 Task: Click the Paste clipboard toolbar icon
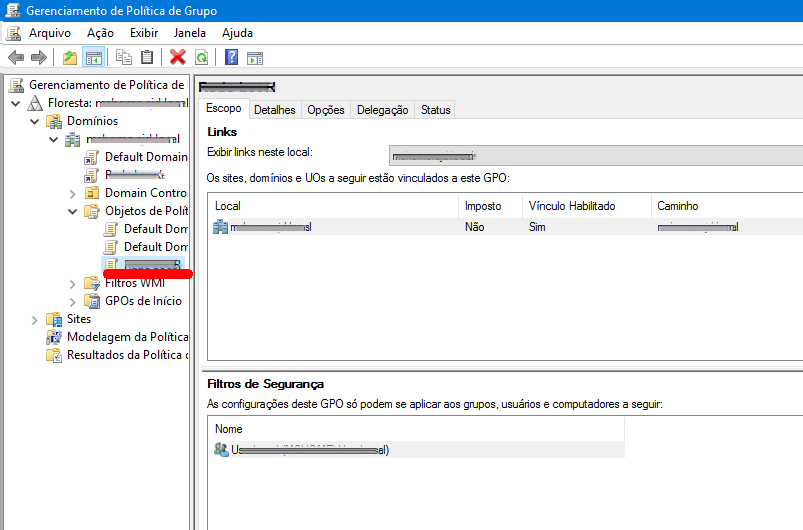click(x=147, y=57)
